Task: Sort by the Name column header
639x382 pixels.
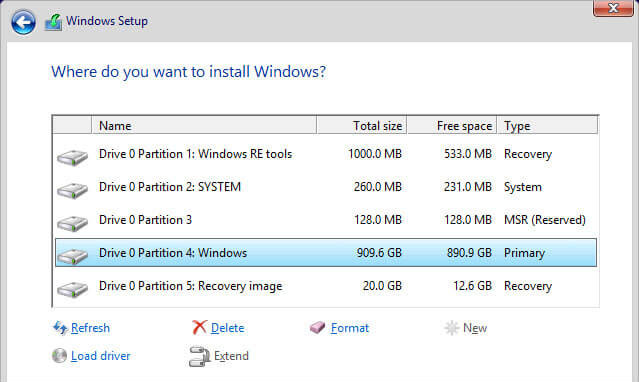Action: pyautogui.click(x=204, y=126)
